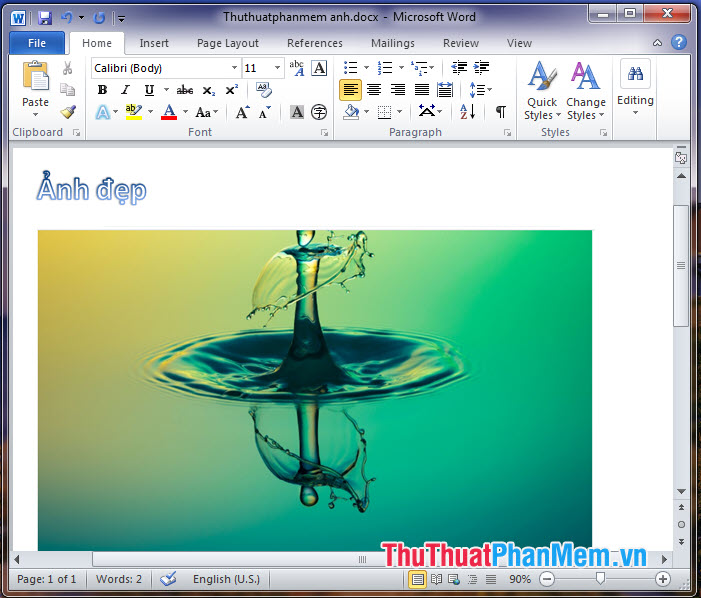The image size is (701, 598).
Task: Apply Character Shading
Action: click(x=297, y=112)
